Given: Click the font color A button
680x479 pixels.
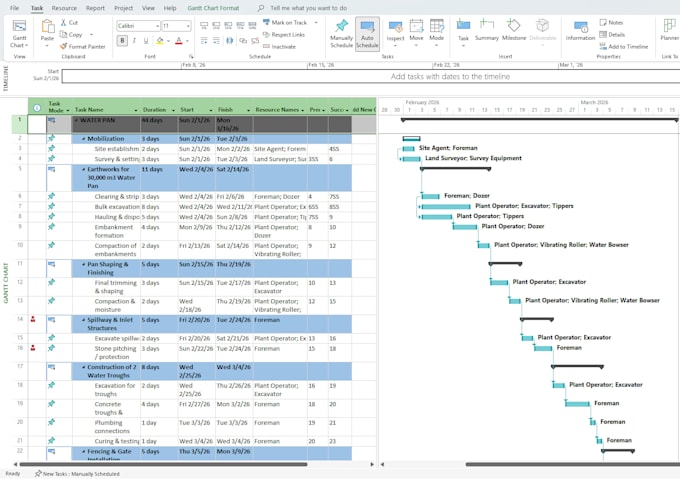Looking at the screenshot, I should 179,41.
